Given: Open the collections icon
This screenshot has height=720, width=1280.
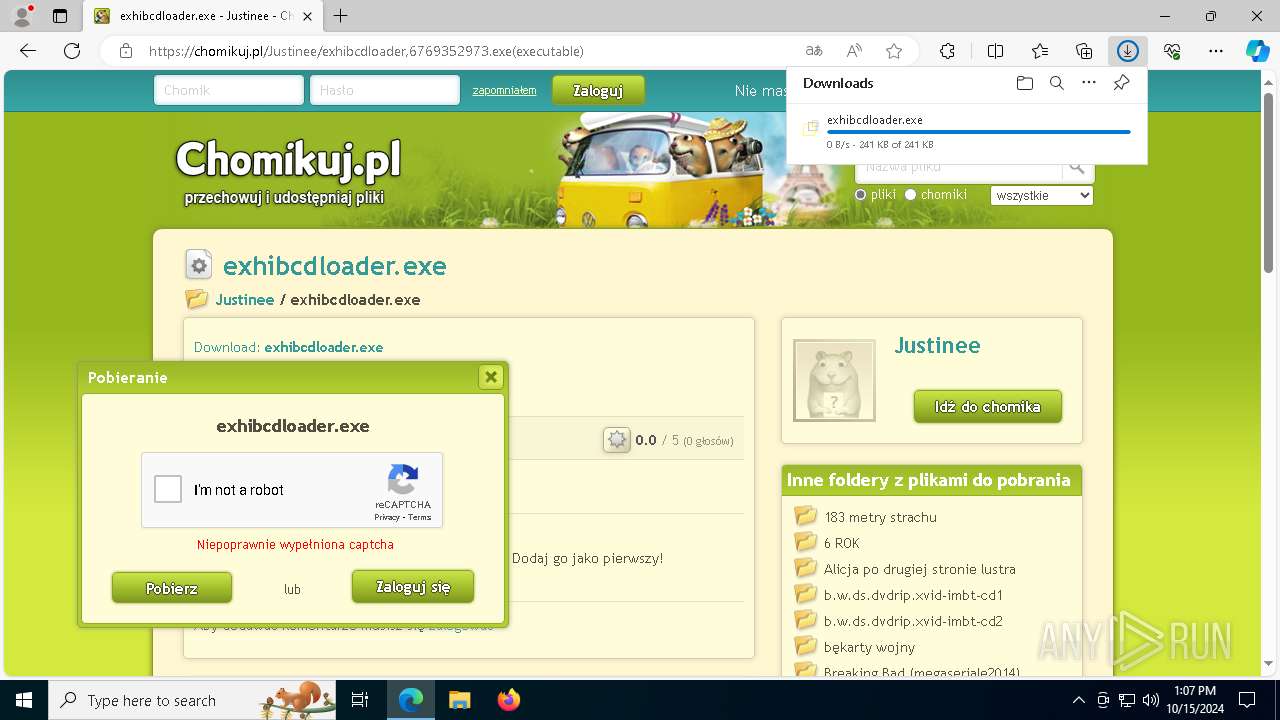Looking at the screenshot, I should 1084,51.
